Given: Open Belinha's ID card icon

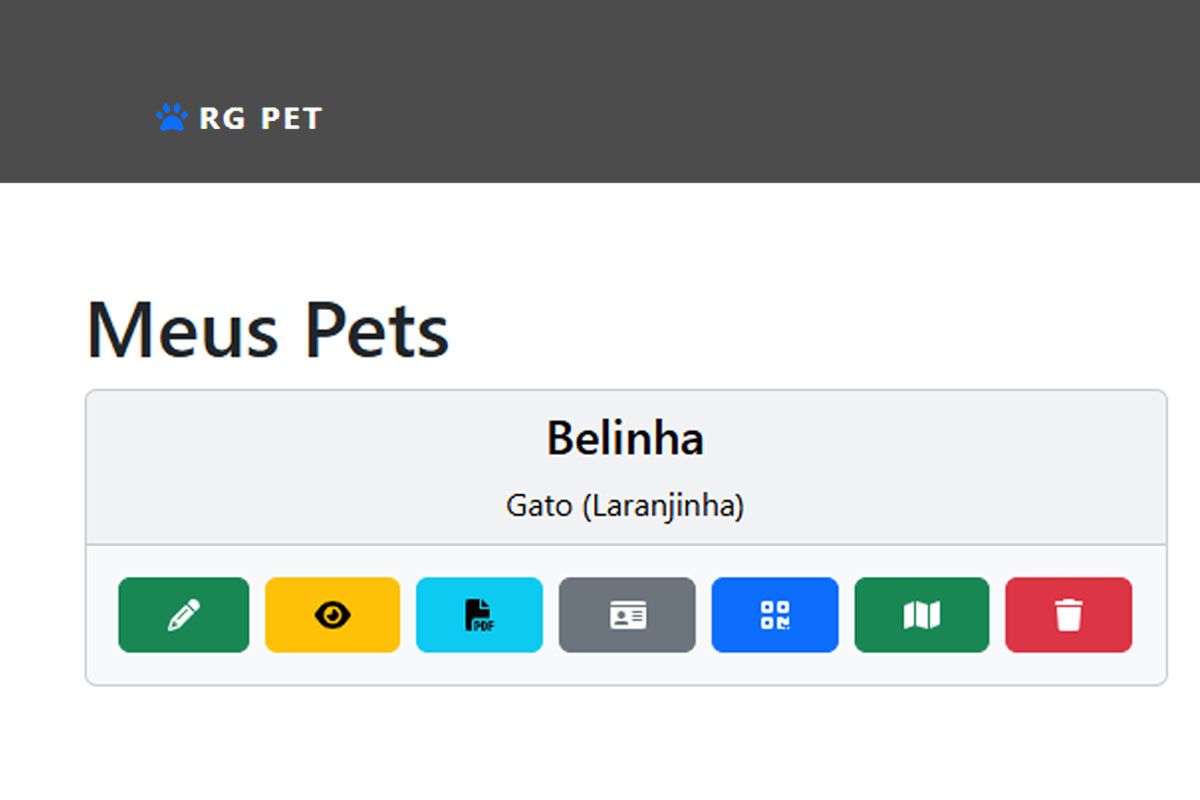Looking at the screenshot, I should (628, 615).
